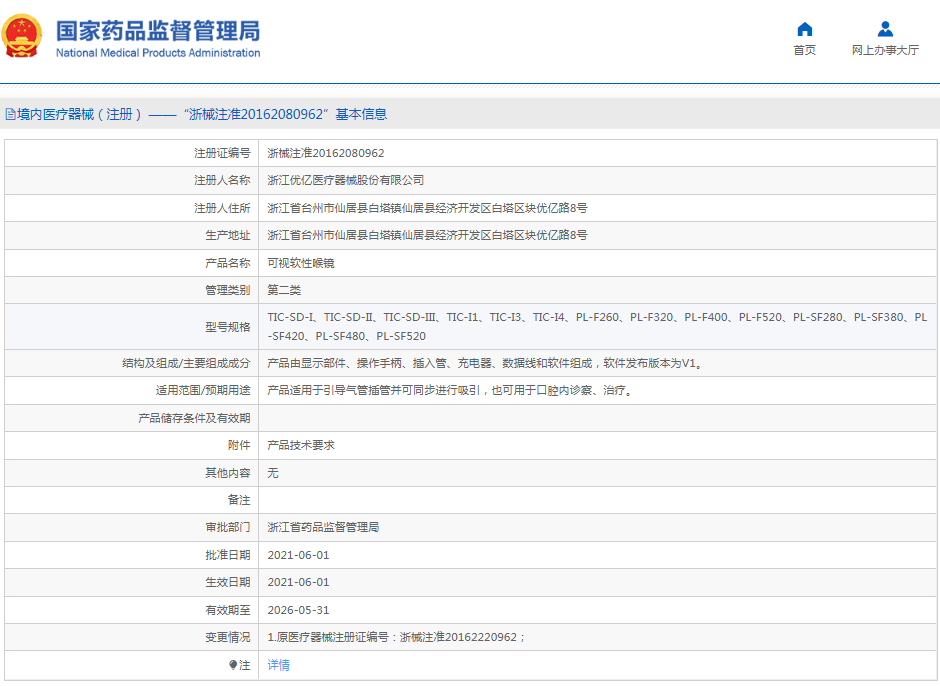Click approval department 浙江省药品监督管理局
Viewport: 940px width, 686px height.
tap(323, 527)
